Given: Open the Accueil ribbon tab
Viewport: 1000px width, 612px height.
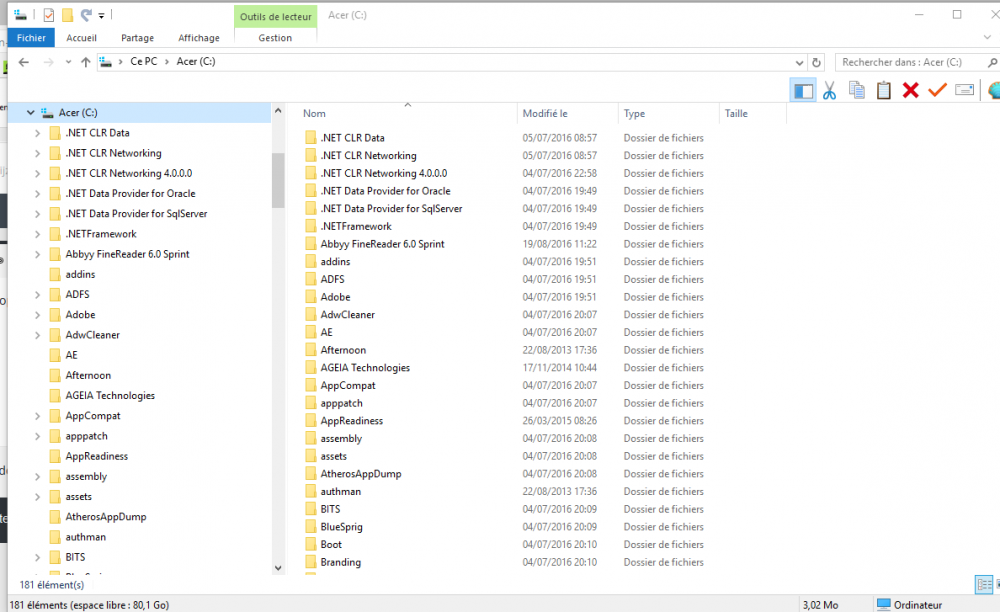Looking at the screenshot, I should pos(82,38).
